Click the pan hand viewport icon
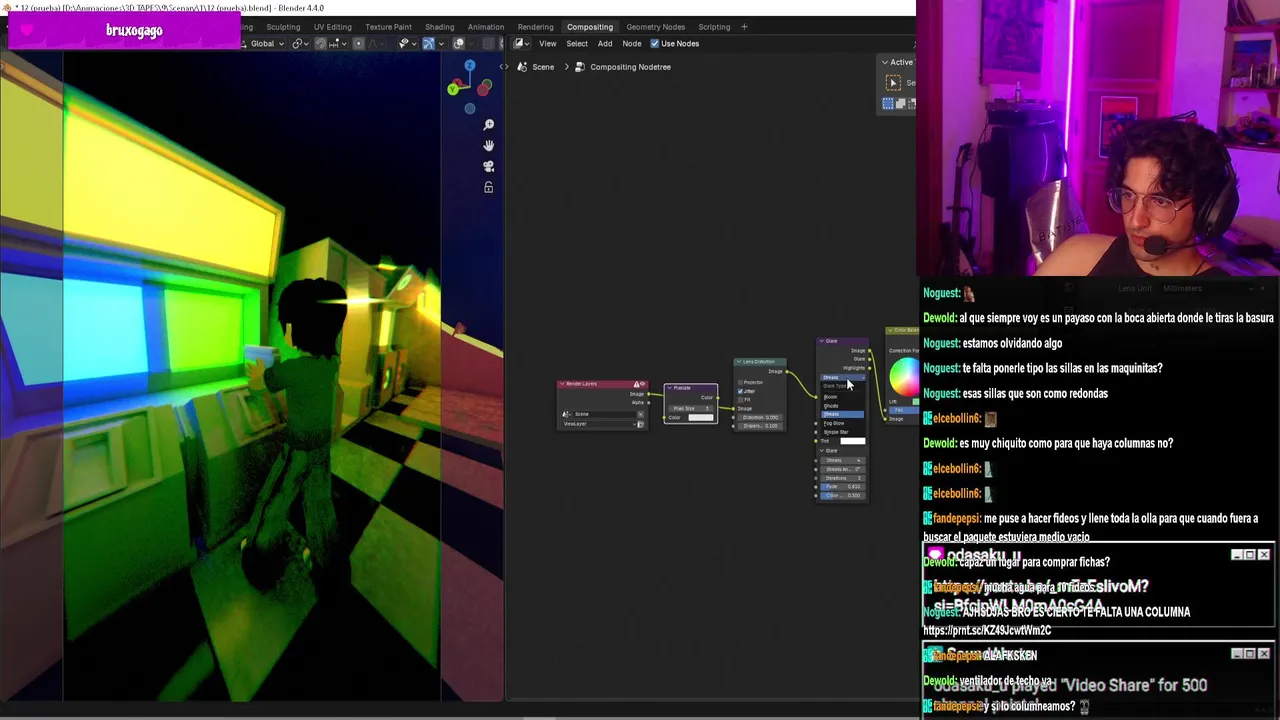1280x720 pixels. [x=489, y=146]
